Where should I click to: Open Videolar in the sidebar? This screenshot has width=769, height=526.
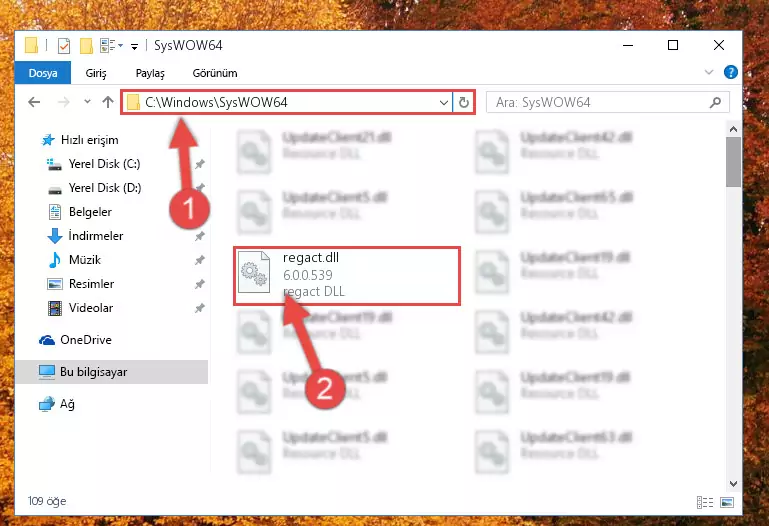tap(91, 308)
